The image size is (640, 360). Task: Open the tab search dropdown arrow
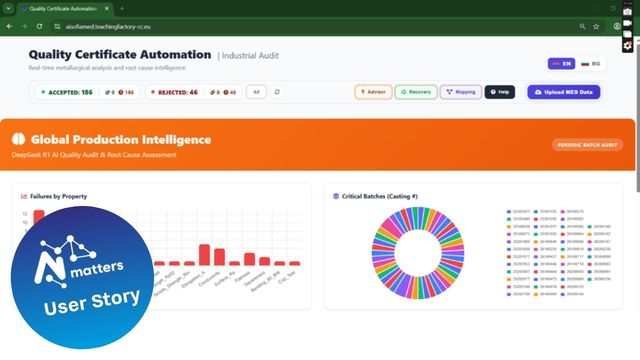coord(8,8)
